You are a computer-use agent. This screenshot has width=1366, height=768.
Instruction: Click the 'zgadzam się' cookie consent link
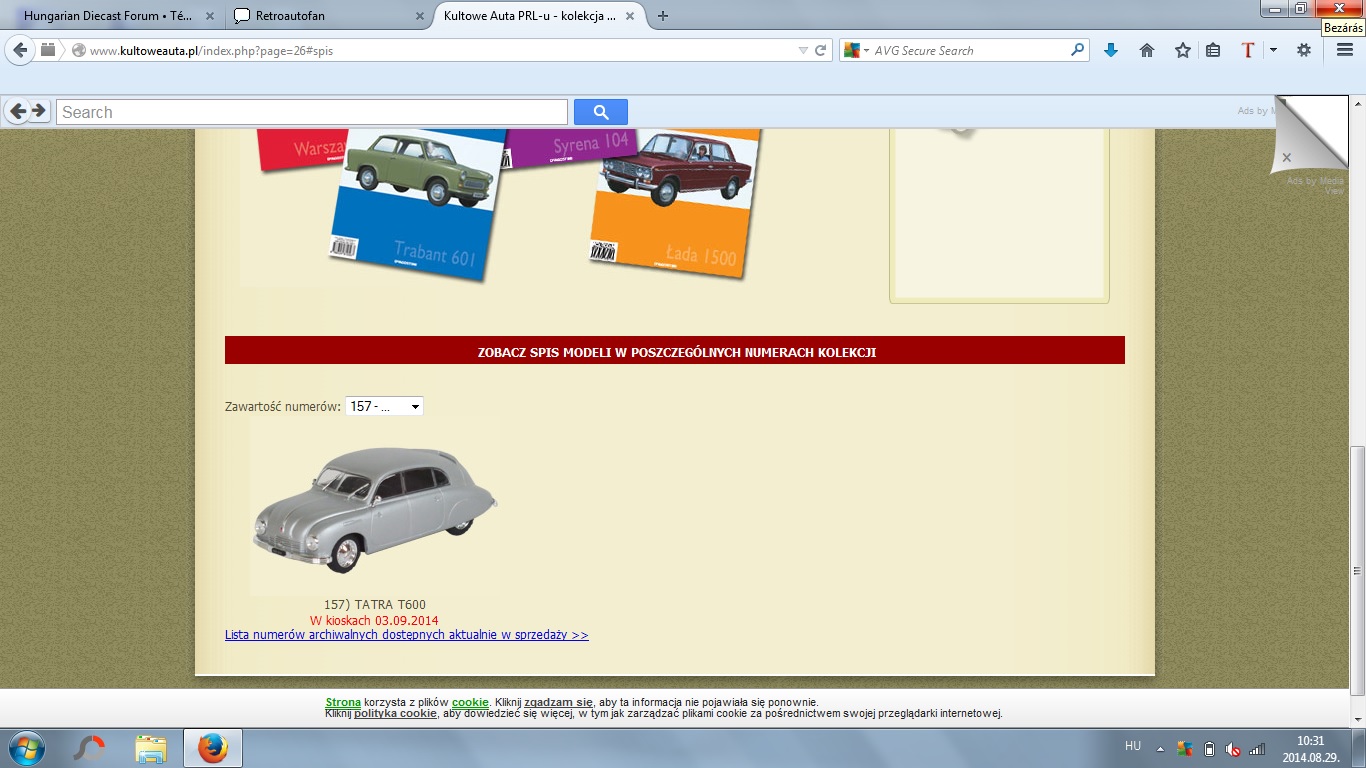click(558, 702)
